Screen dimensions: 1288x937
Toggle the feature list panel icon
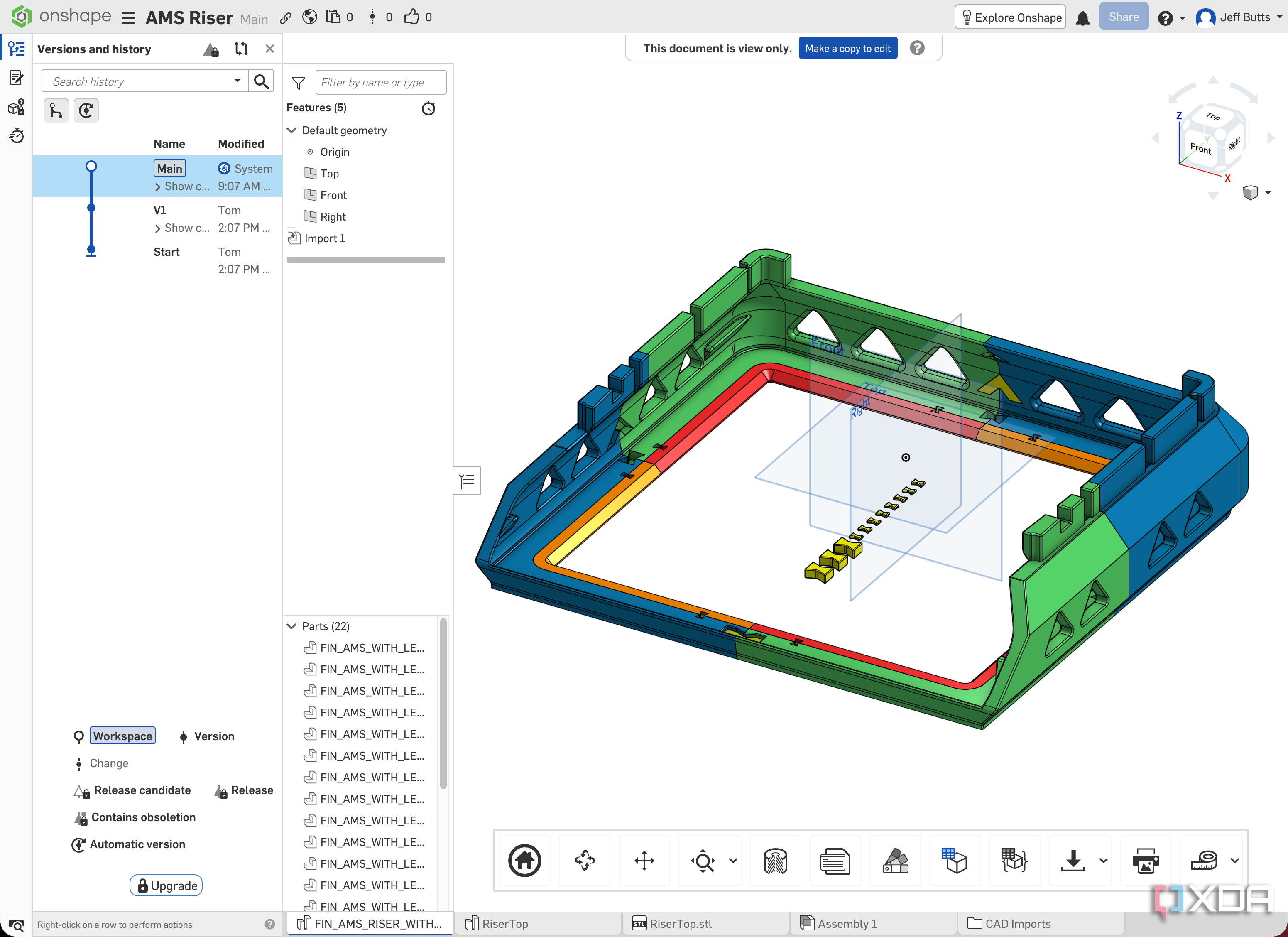pos(468,481)
